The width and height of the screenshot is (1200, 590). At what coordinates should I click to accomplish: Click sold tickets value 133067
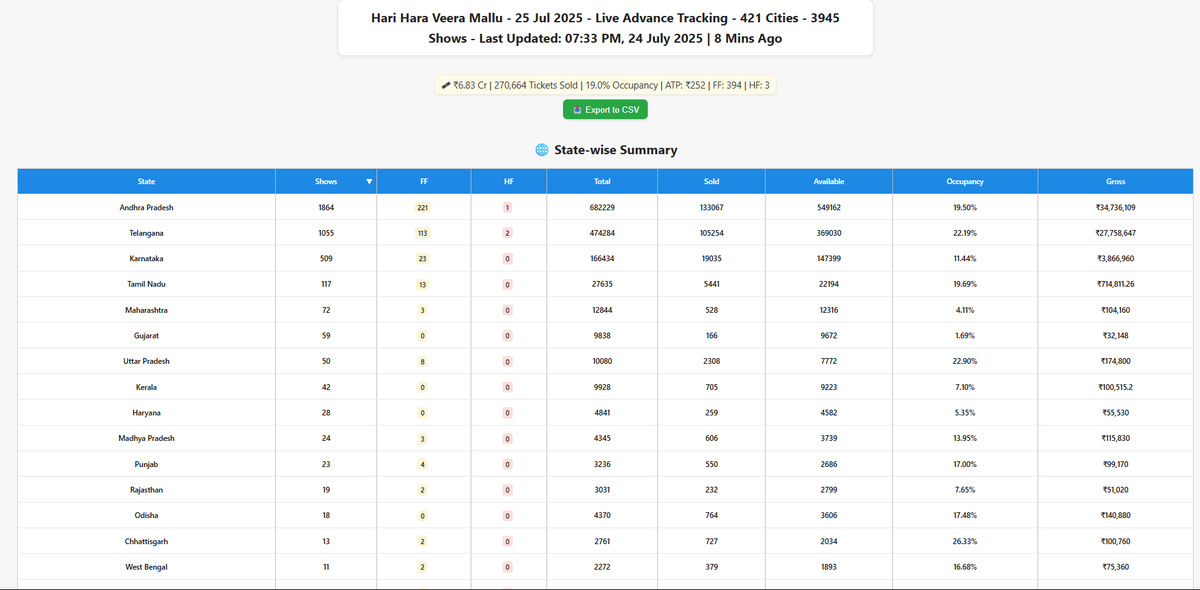pos(711,207)
